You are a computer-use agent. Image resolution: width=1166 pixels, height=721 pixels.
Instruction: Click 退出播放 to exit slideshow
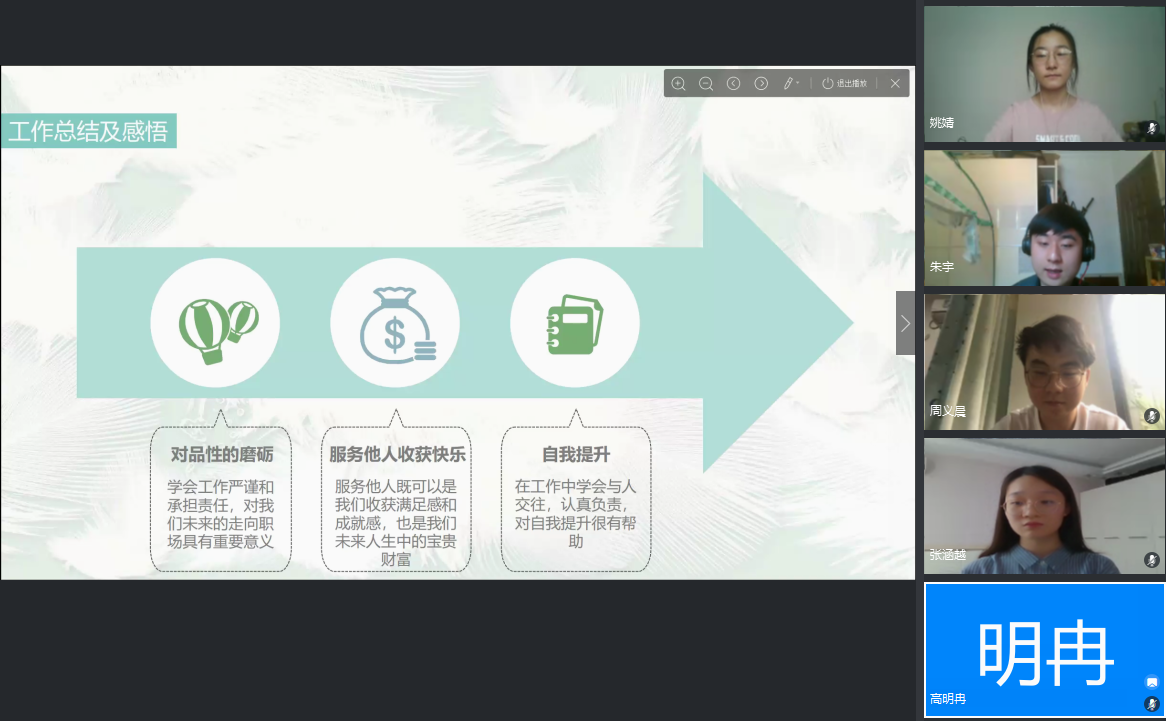[845, 84]
